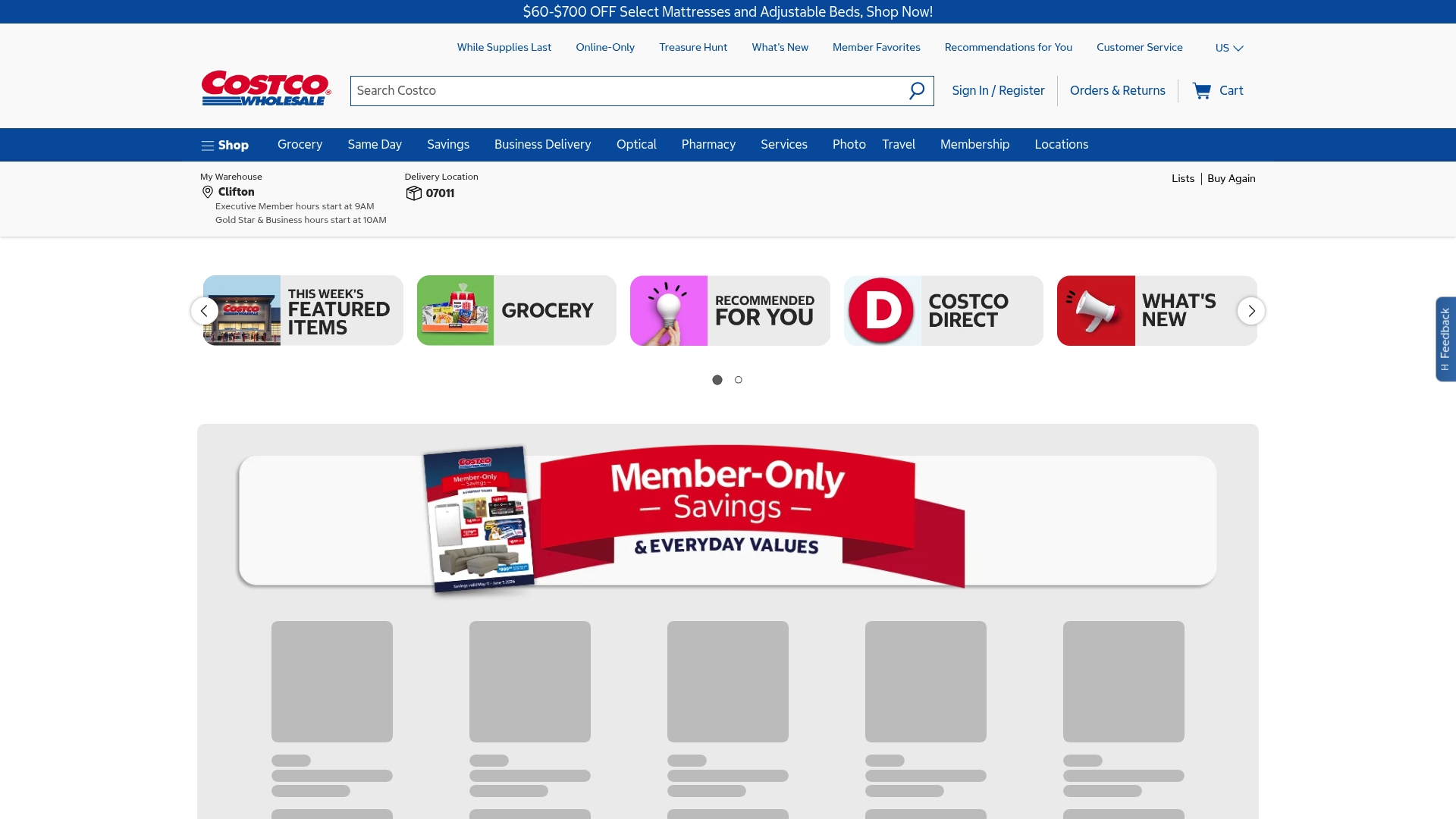The height and width of the screenshot is (819, 1456).
Task: Open Recommendations for You link
Action: pyautogui.click(x=1009, y=47)
